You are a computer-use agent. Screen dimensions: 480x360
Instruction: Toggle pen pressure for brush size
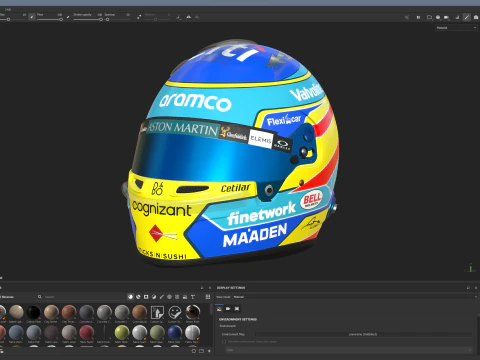pyautogui.click(x=32, y=17)
